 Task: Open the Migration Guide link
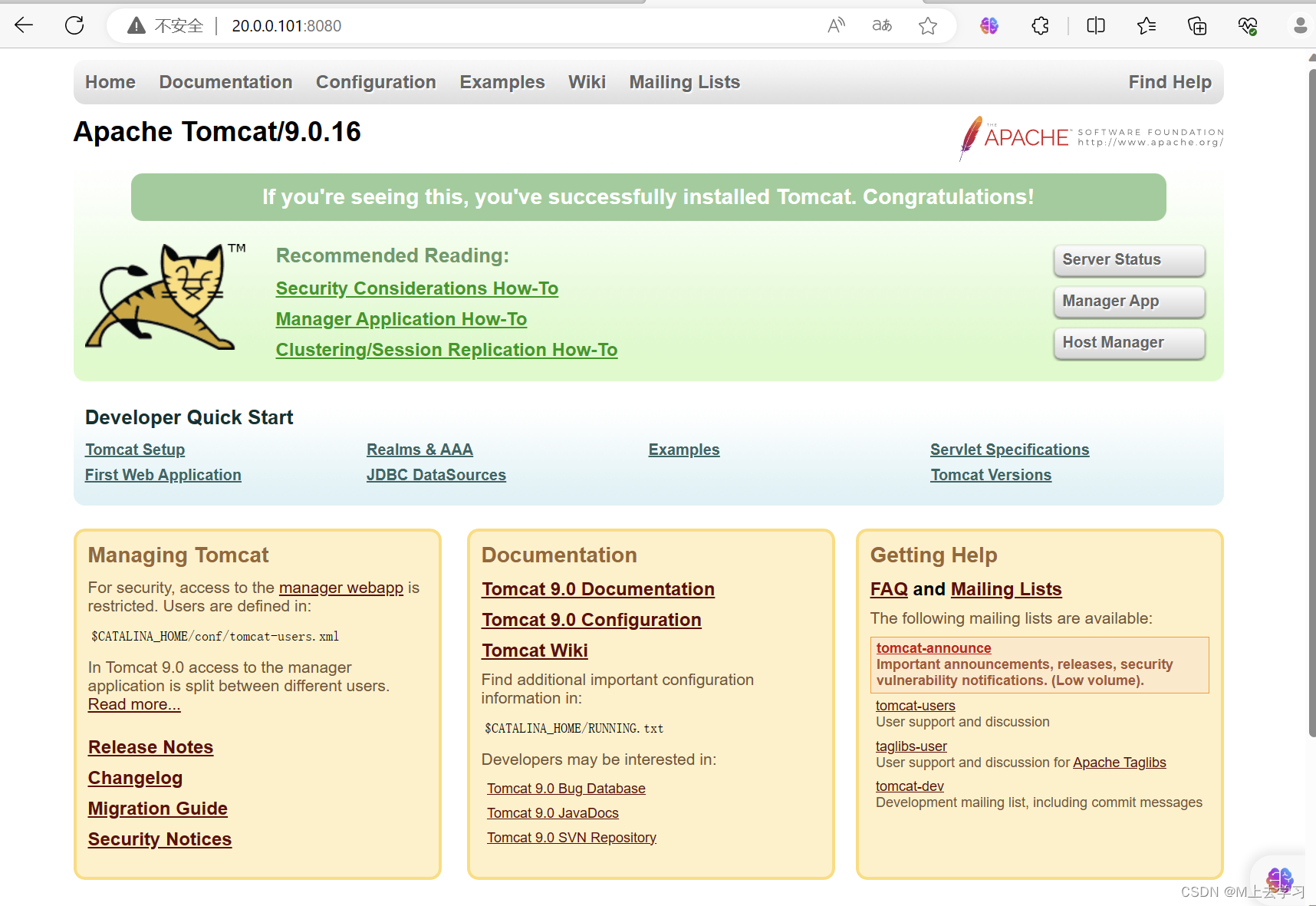click(157, 809)
